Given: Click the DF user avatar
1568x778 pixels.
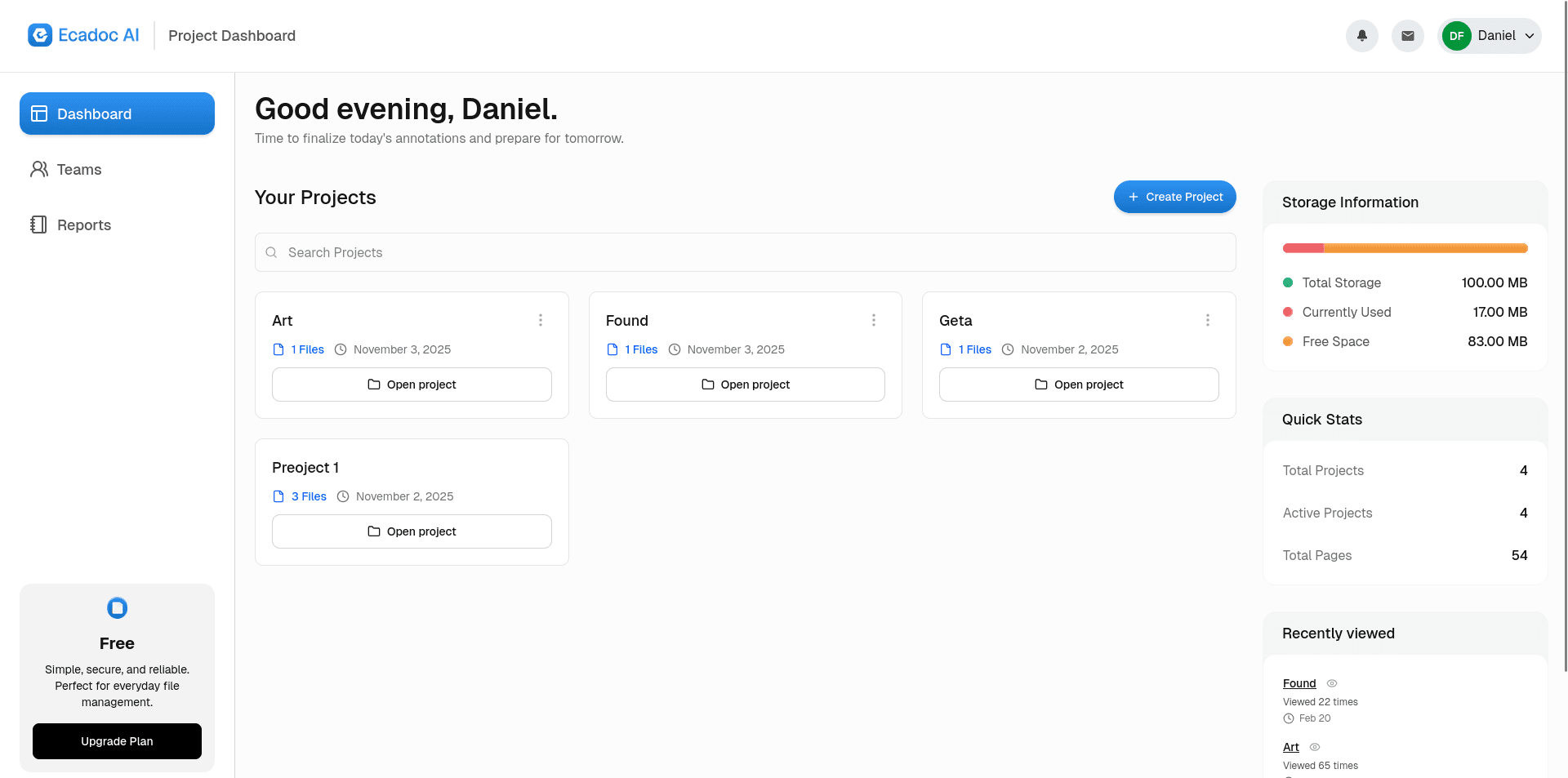Looking at the screenshot, I should [x=1457, y=36].
